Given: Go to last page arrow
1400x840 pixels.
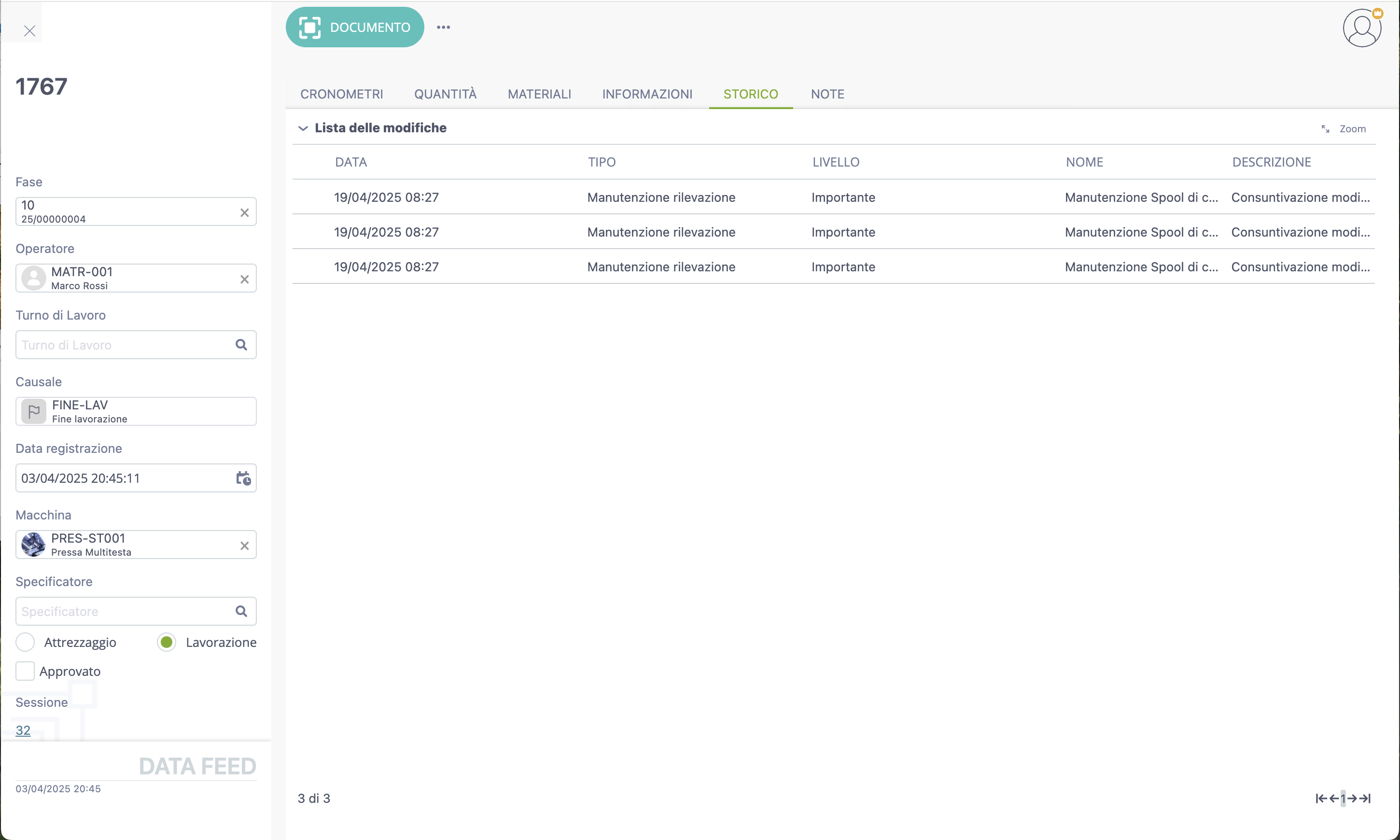Looking at the screenshot, I should [1365, 798].
